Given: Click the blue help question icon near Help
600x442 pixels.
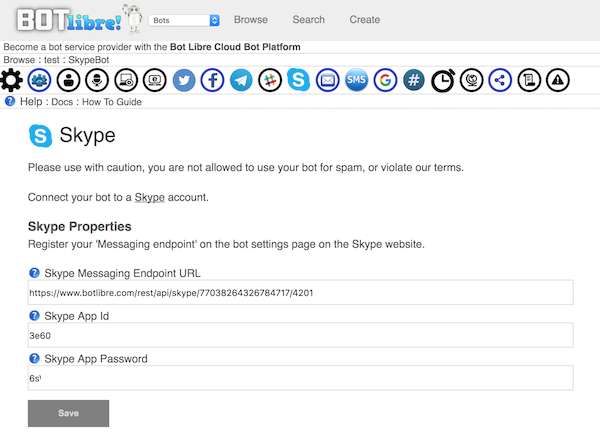Looking at the screenshot, I should [10, 101].
